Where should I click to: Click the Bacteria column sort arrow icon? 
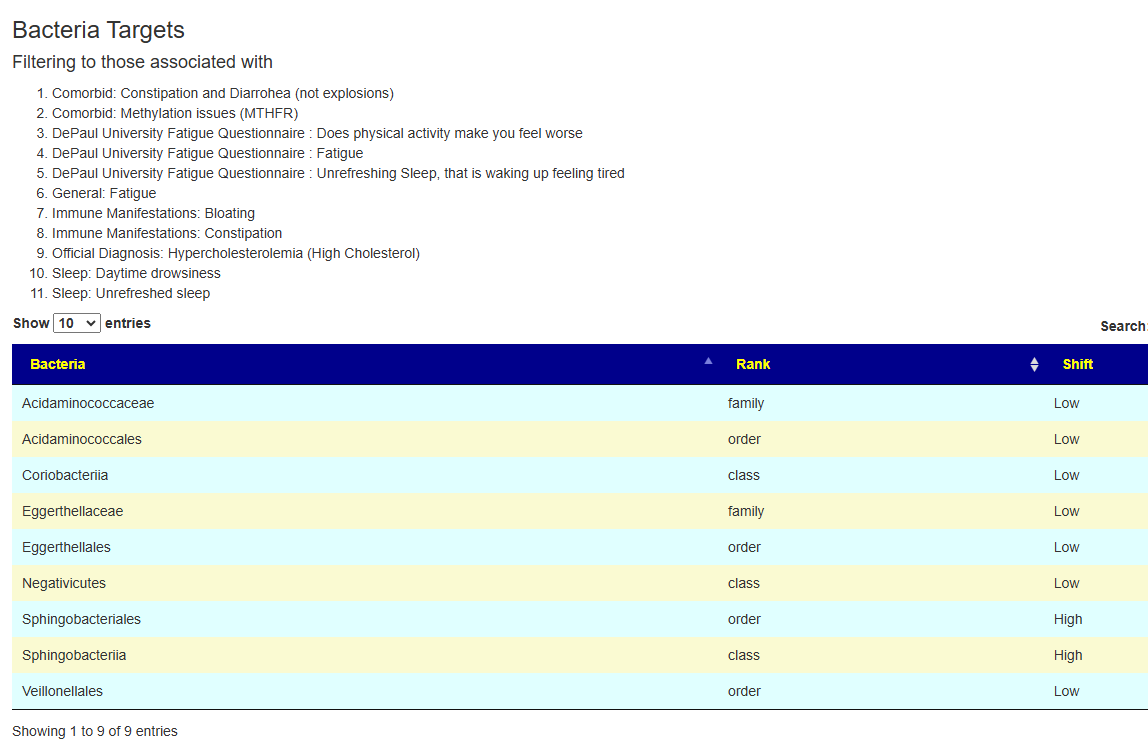708,361
